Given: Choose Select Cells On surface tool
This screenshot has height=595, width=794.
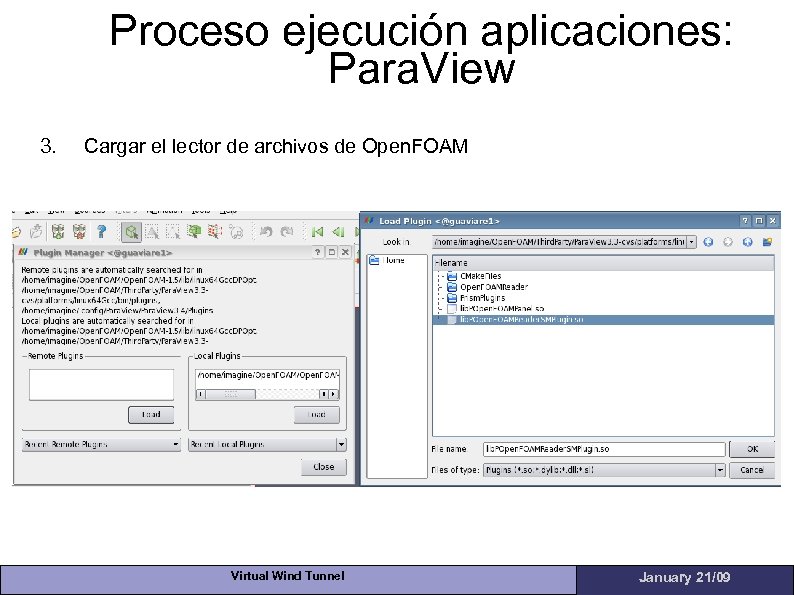Looking at the screenshot, I should pyautogui.click(x=152, y=232).
